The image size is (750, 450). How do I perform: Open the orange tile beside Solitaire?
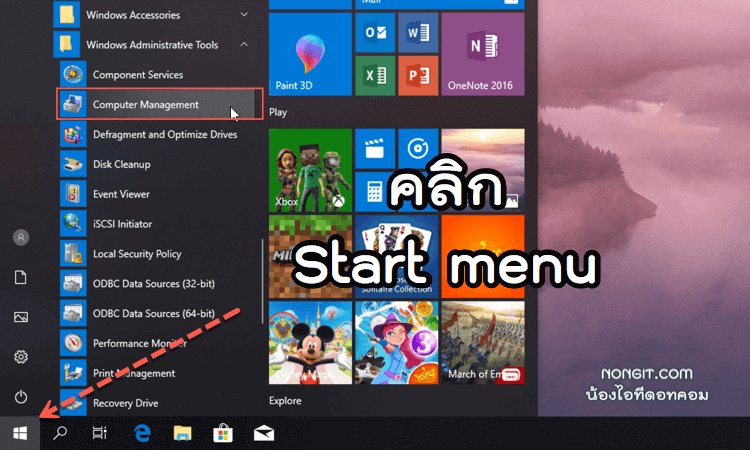pos(483,256)
